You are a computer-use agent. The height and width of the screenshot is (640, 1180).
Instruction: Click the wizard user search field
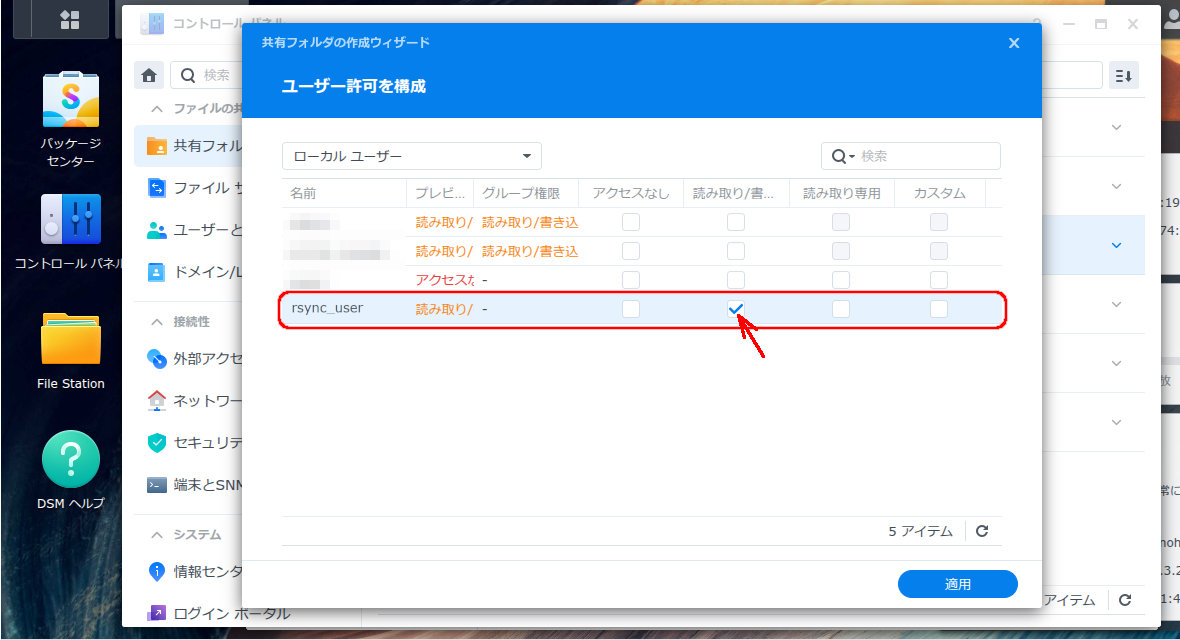click(x=911, y=156)
